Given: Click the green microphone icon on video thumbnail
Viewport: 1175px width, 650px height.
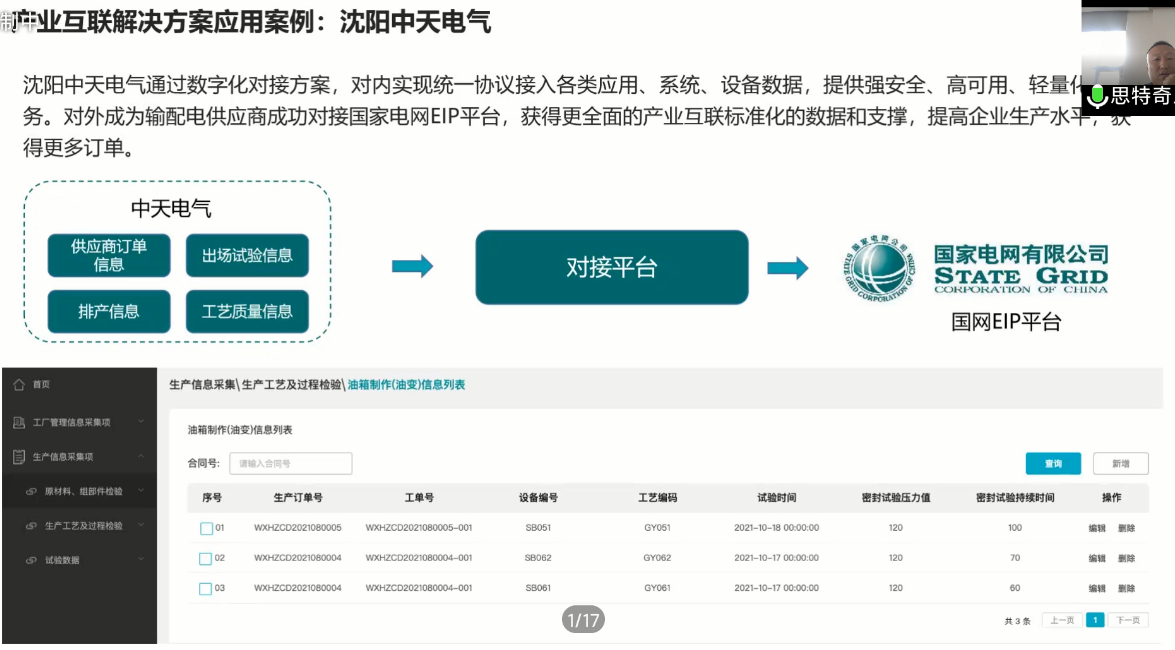Looking at the screenshot, I should tap(1097, 96).
